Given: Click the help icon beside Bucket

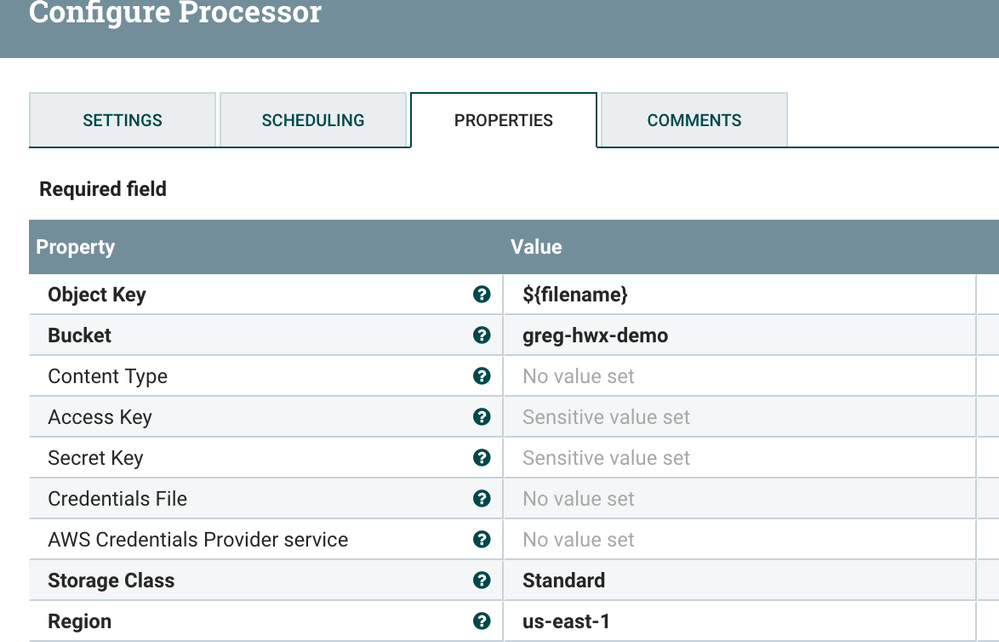Looking at the screenshot, I should [x=482, y=335].
